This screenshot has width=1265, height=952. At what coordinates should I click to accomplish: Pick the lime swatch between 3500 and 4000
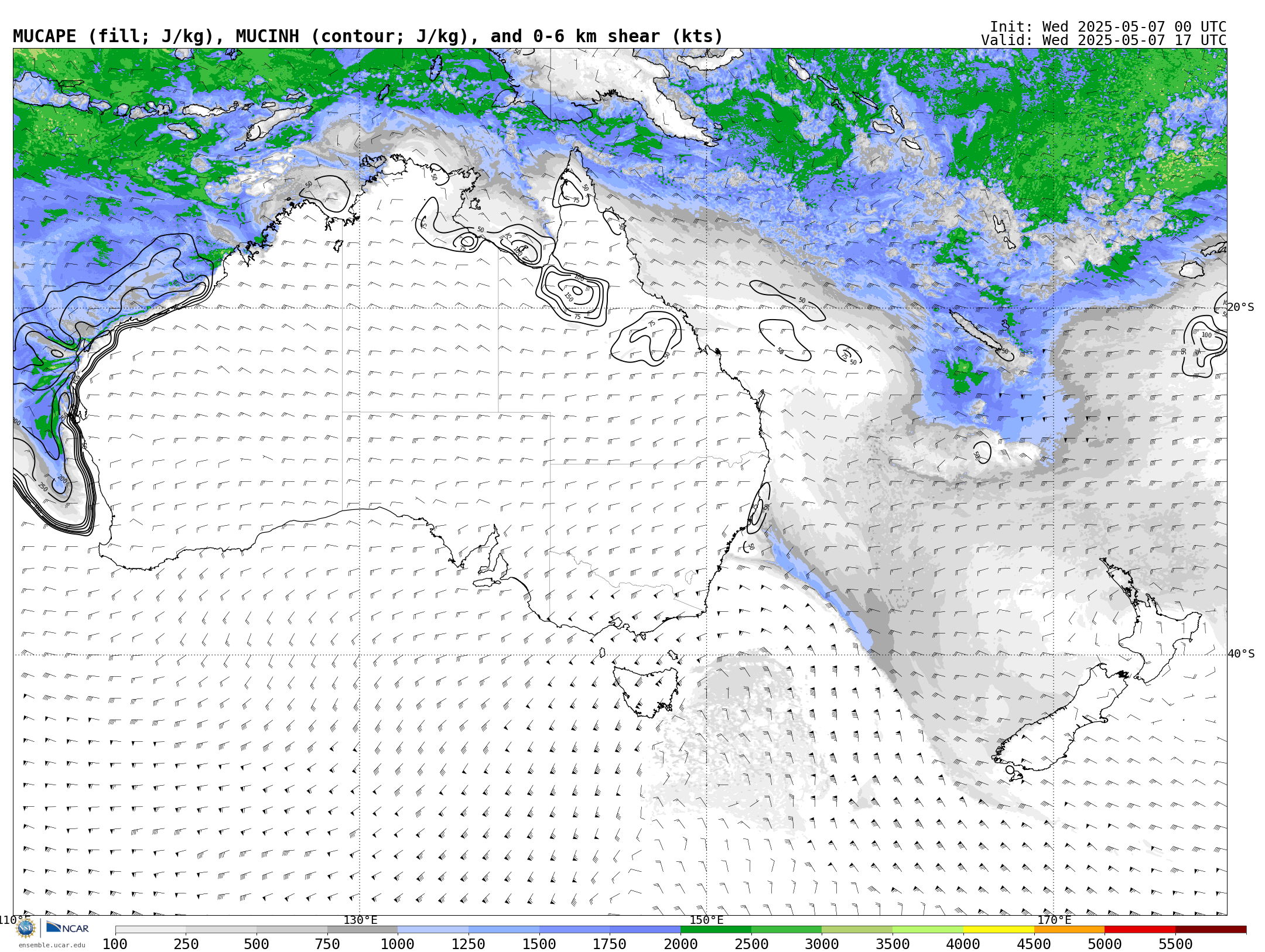tap(928, 930)
